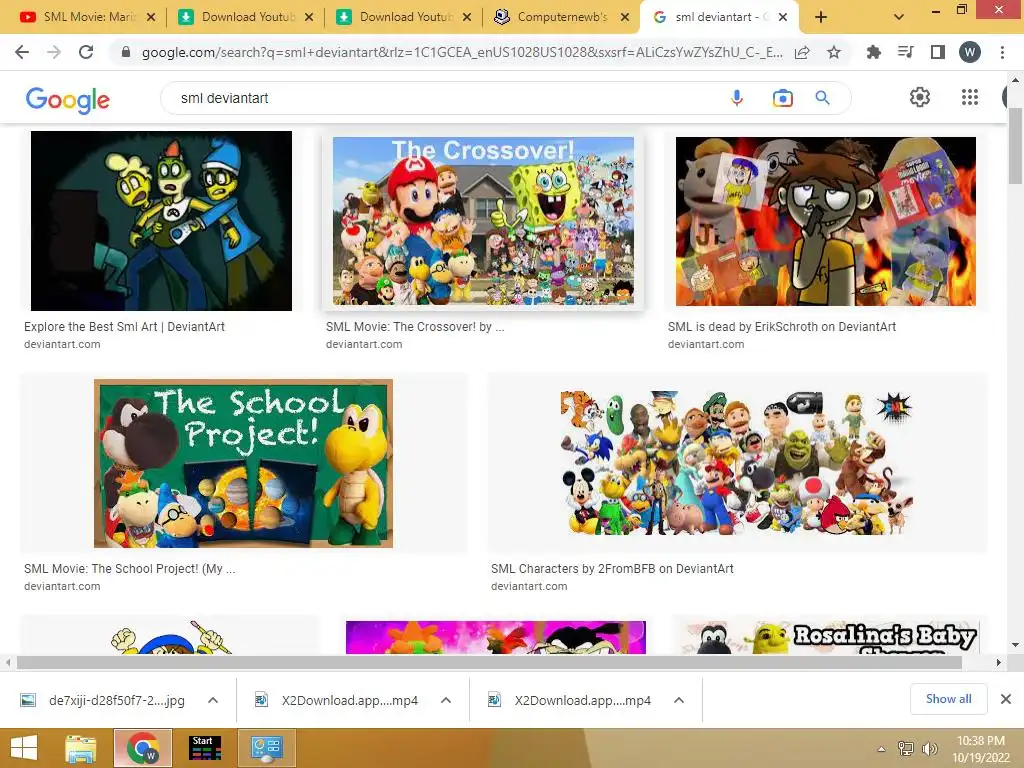
Task: Close the Computernewb's tab
Action: pos(624,17)
